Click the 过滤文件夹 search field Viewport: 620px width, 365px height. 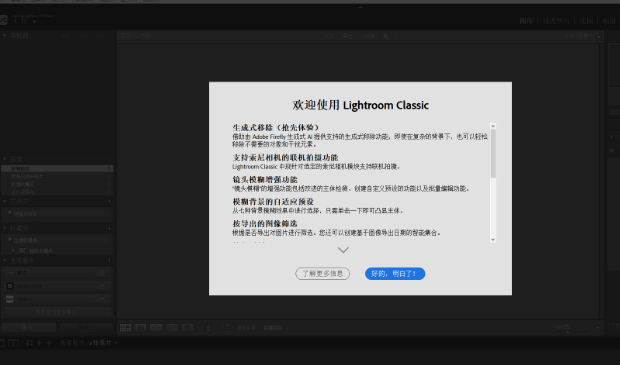pos(59,214)
